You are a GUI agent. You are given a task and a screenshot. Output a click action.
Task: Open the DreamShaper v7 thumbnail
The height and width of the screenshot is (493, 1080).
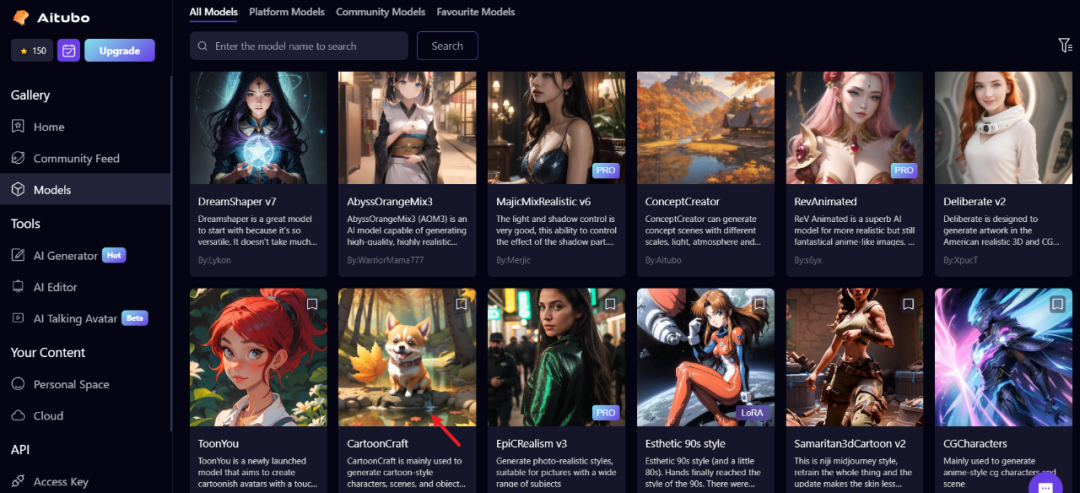[258, 127]
